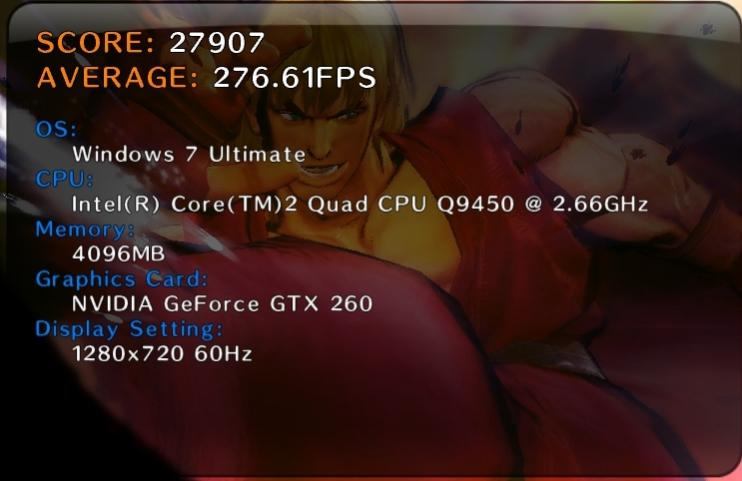This screenshot has width=742, height=481.
Task: Click the Q9450 model number
Action: point(475,204)
